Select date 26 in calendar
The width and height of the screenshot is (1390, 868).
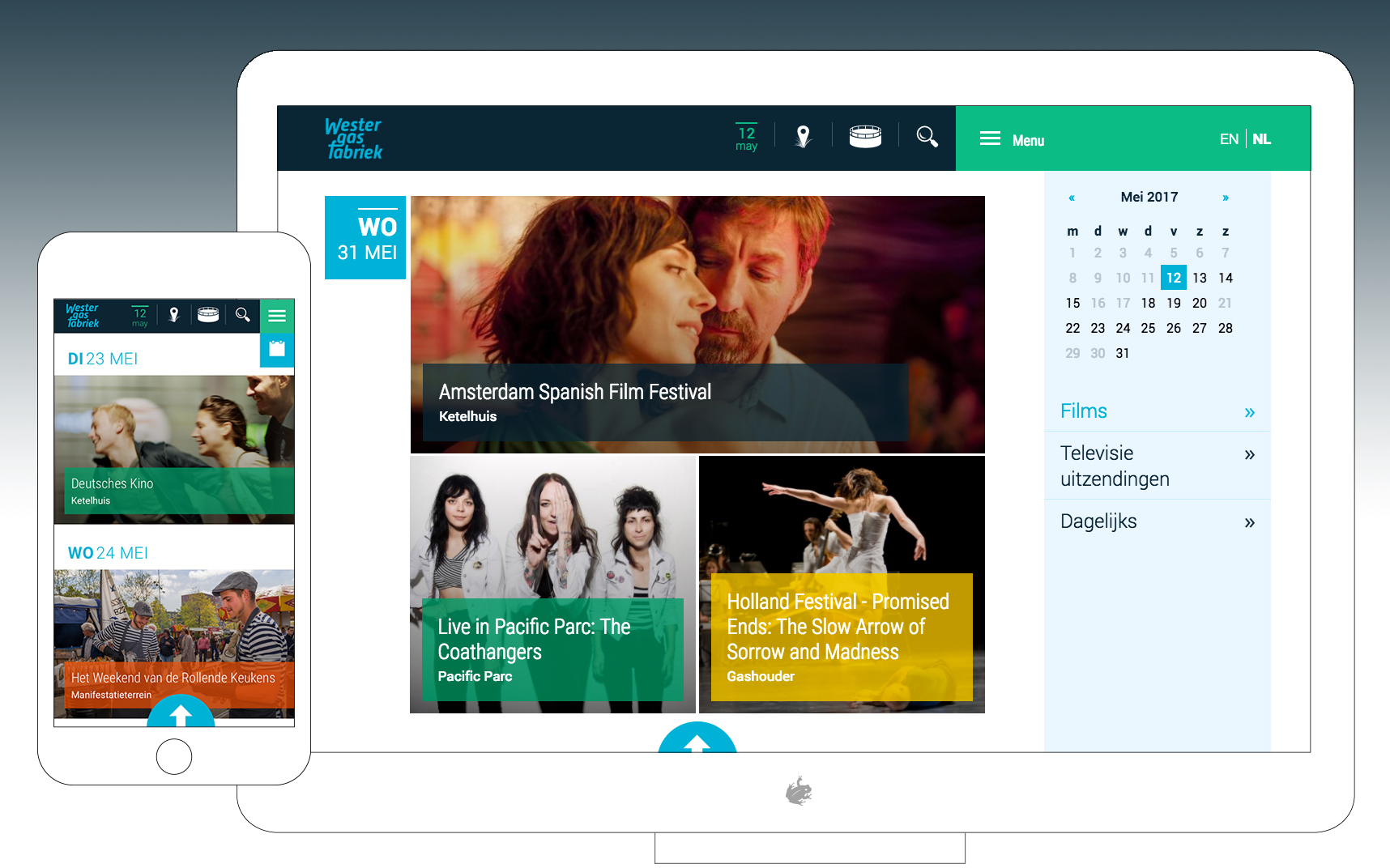coord(1174,328)
